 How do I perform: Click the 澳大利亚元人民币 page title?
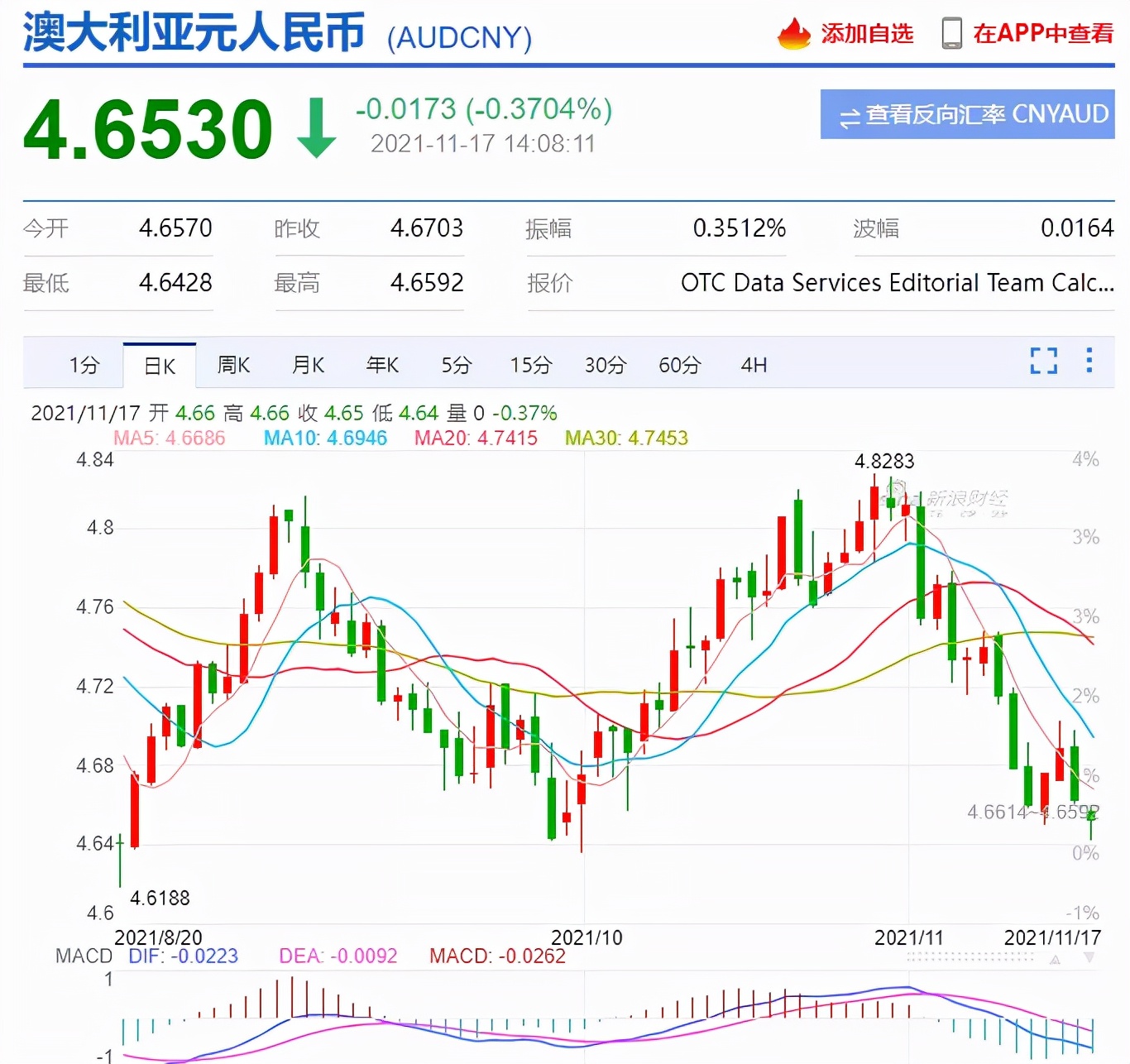(194, 33)
